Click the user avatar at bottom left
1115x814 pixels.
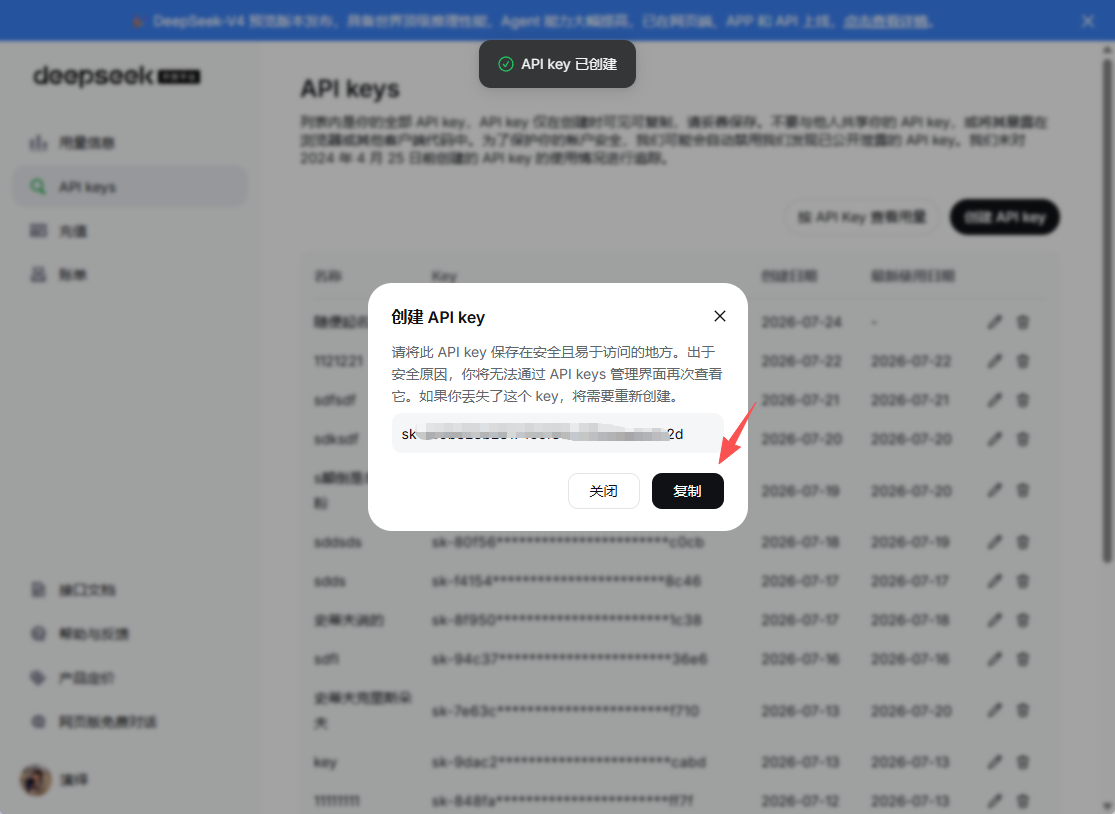pyautogui.click(x=36, y=780)
